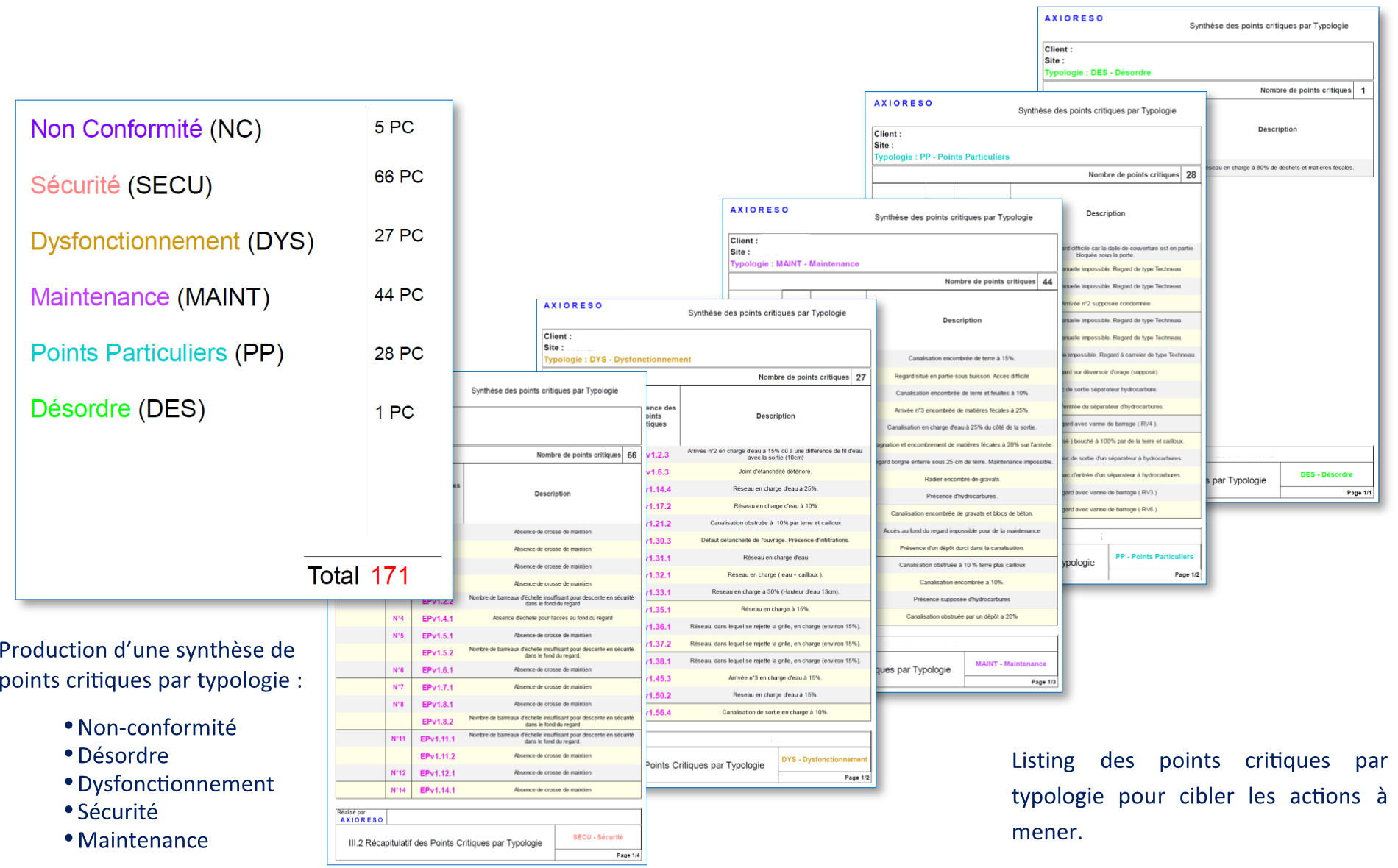Click the 'Sécurité (SECU)' category label
Image resolution: width=1398 pixels, height=868 pixels.
pos(121,185)
